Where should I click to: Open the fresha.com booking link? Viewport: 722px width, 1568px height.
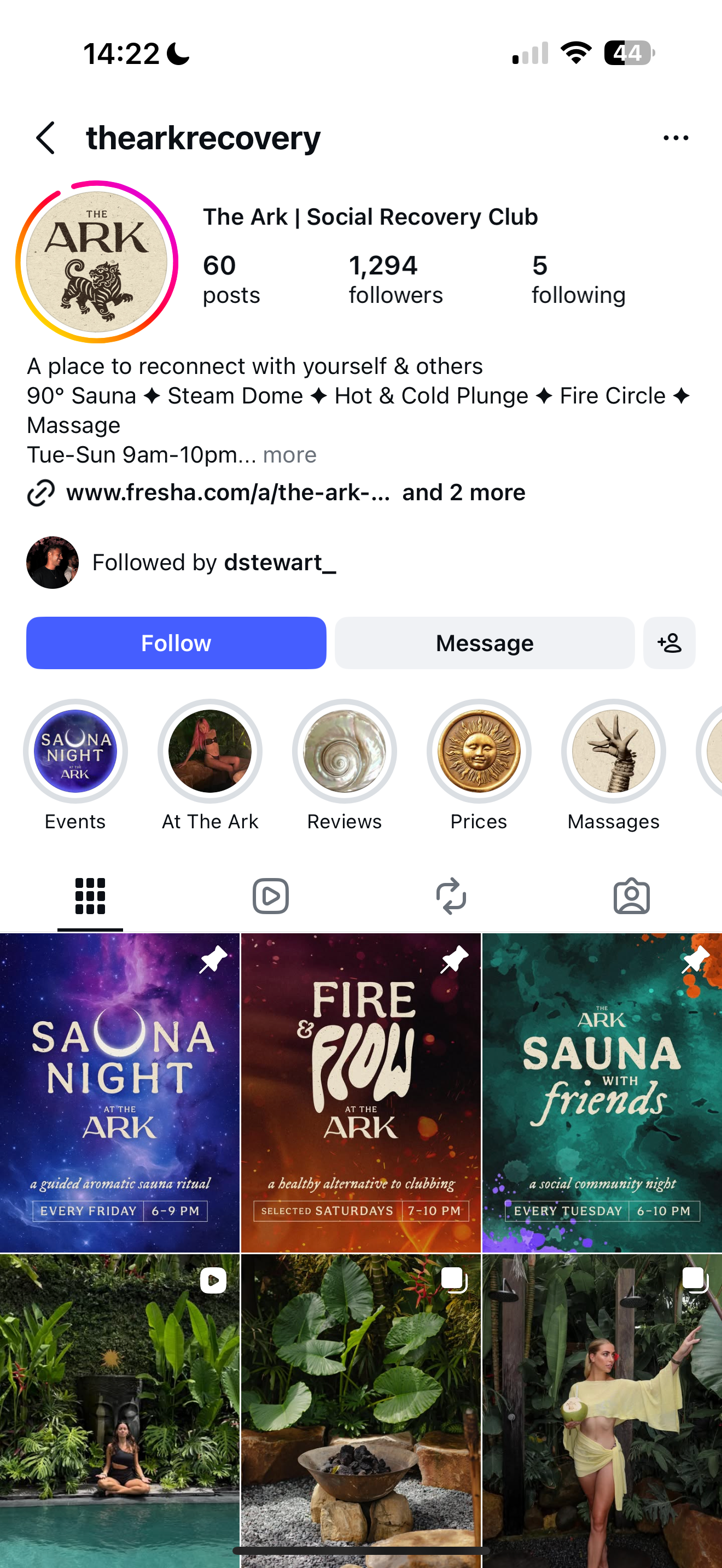(228, 493)
